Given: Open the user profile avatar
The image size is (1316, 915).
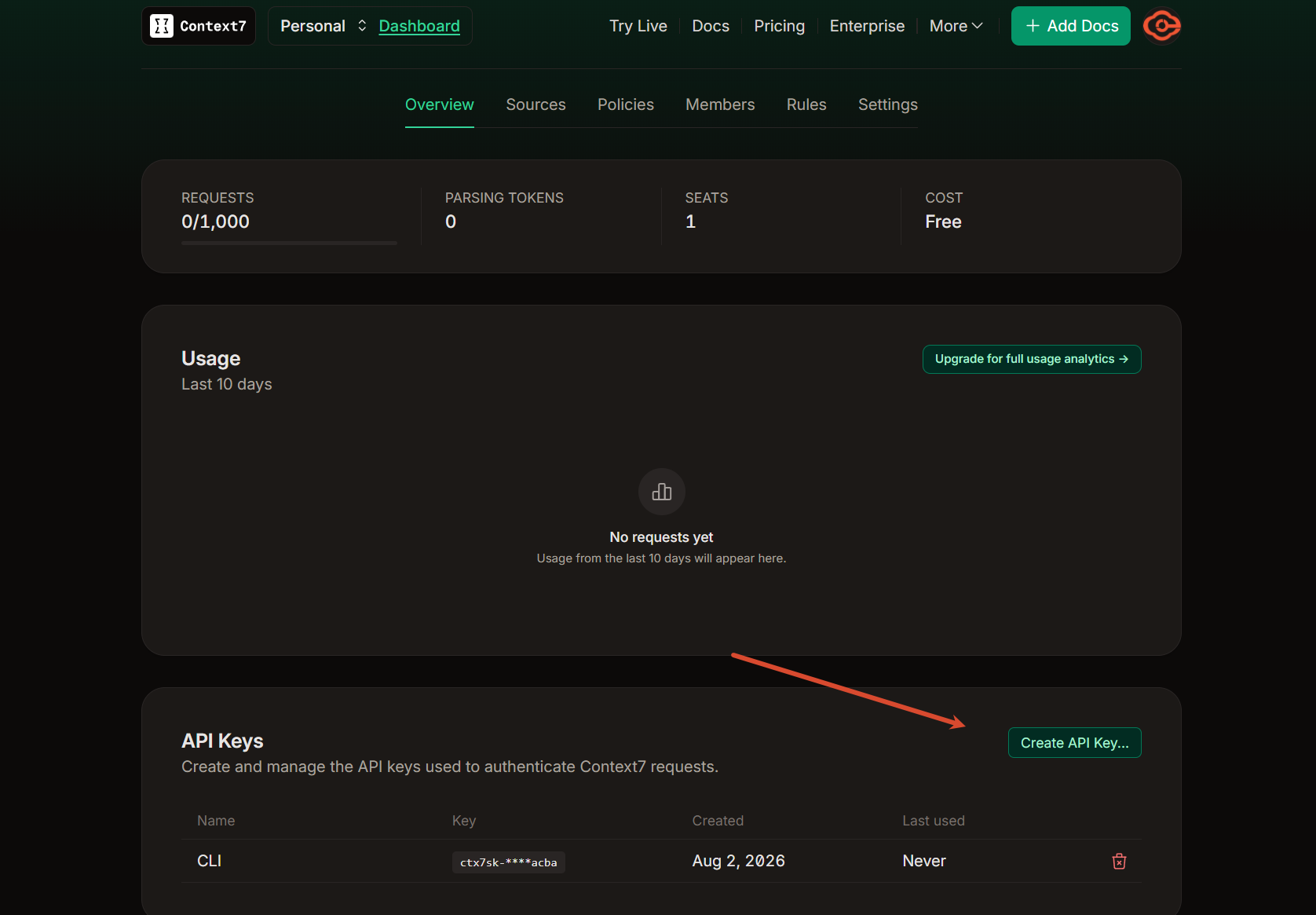Looking at the screenshot, I should coord(1161,26).
